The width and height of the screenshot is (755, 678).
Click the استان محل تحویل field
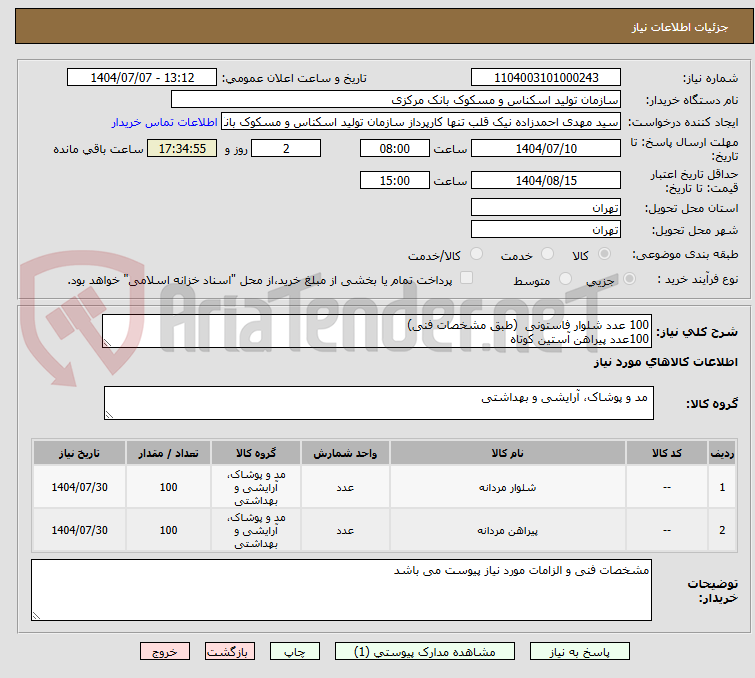coord(546,208)
